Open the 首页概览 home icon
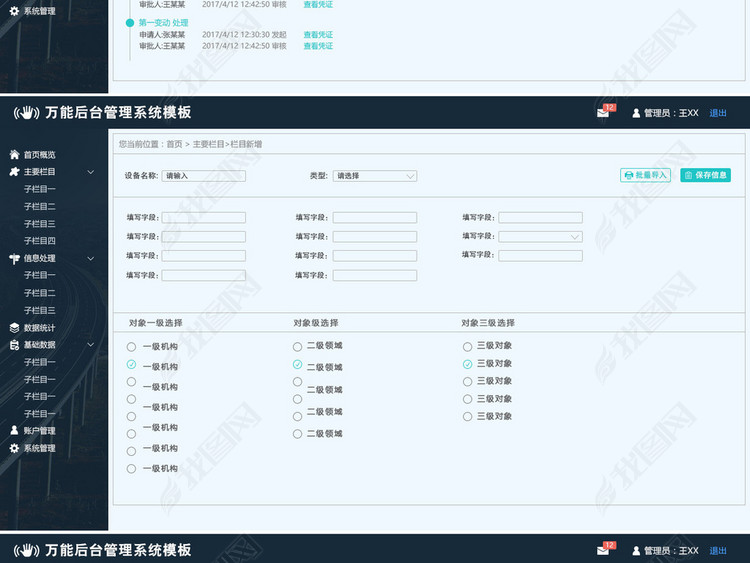750x563 pixels. (x=14, y=155)
